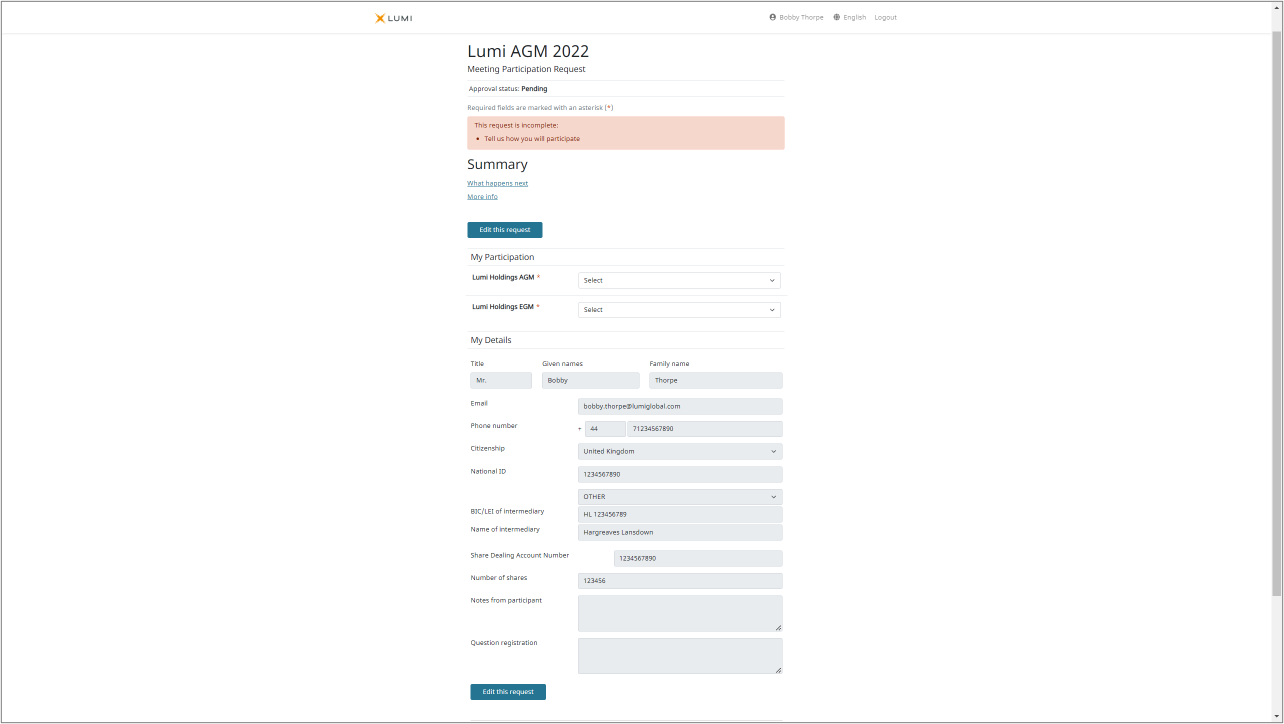Click the My Participation section heading
Screen dimensions: 1284x724
502,257
